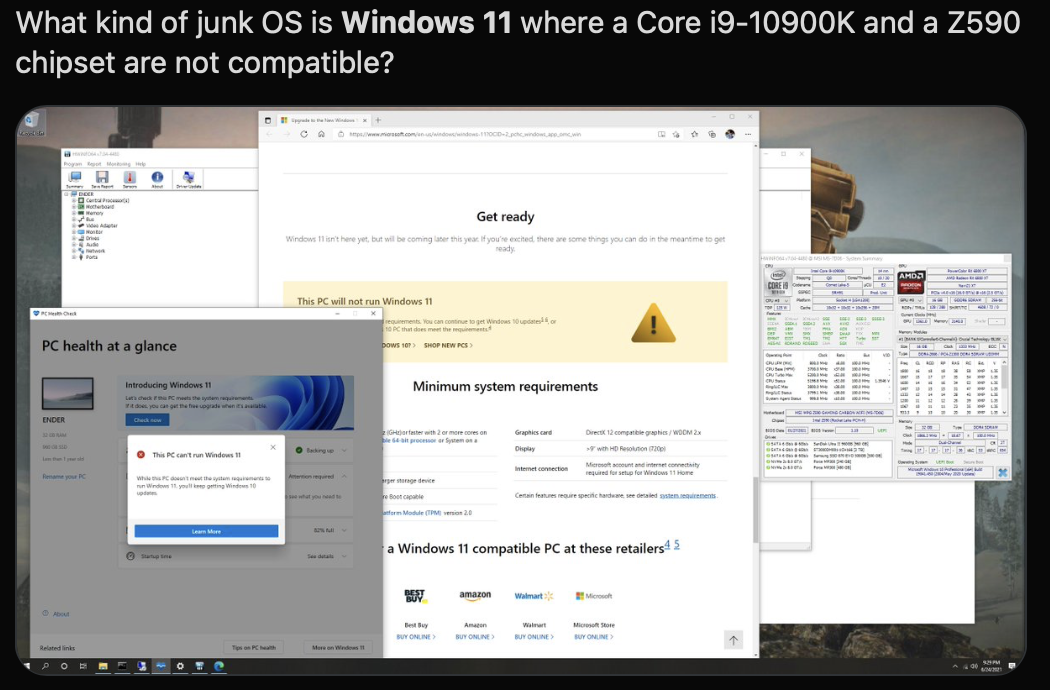Expand the Central Processor(s) node
Screen dimensions: 1050x690
[x=74, y=200]
